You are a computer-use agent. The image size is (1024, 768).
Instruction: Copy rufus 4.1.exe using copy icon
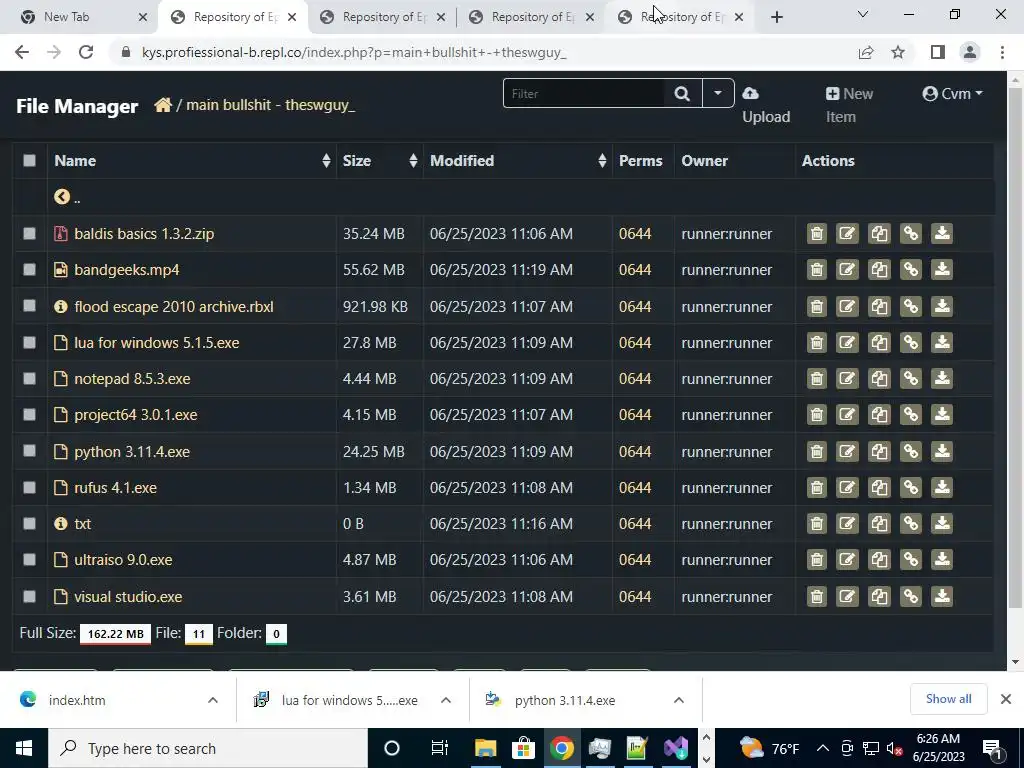tap(879, 487)
